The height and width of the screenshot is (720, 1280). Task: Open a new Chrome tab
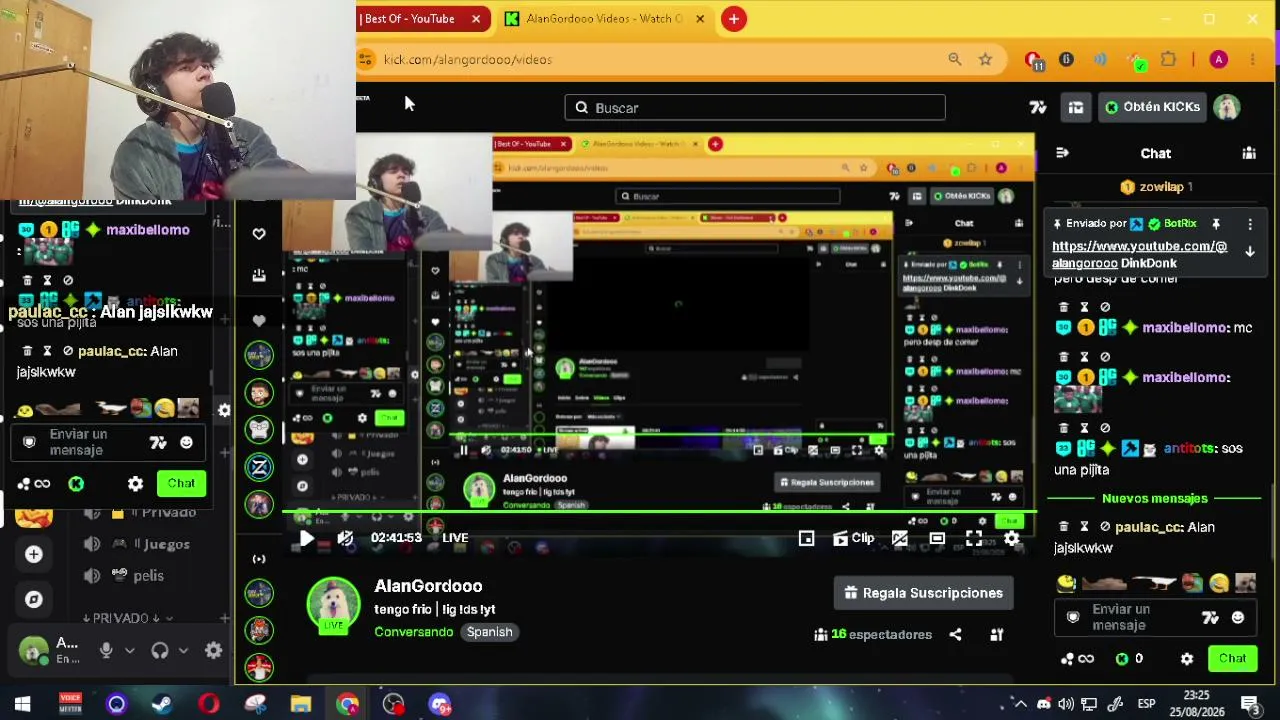coord(734,18)
